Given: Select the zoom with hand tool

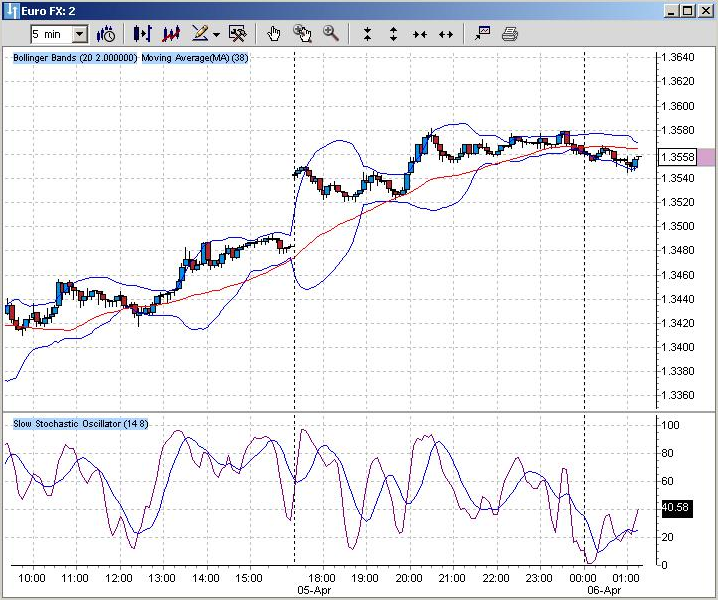Looking at the screenshot, I should [x=303, y=34].
